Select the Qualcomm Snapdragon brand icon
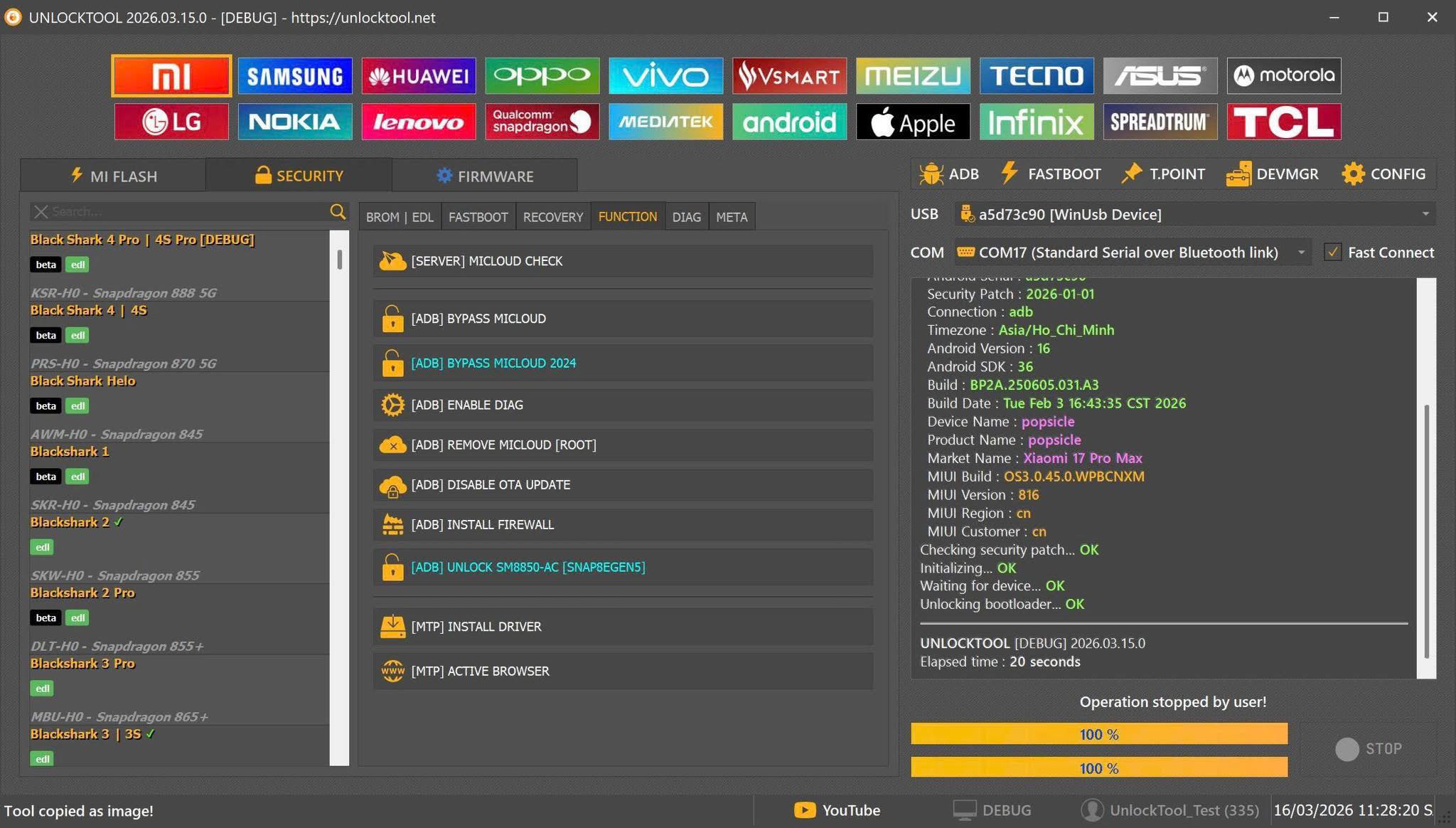 [542, 122]
